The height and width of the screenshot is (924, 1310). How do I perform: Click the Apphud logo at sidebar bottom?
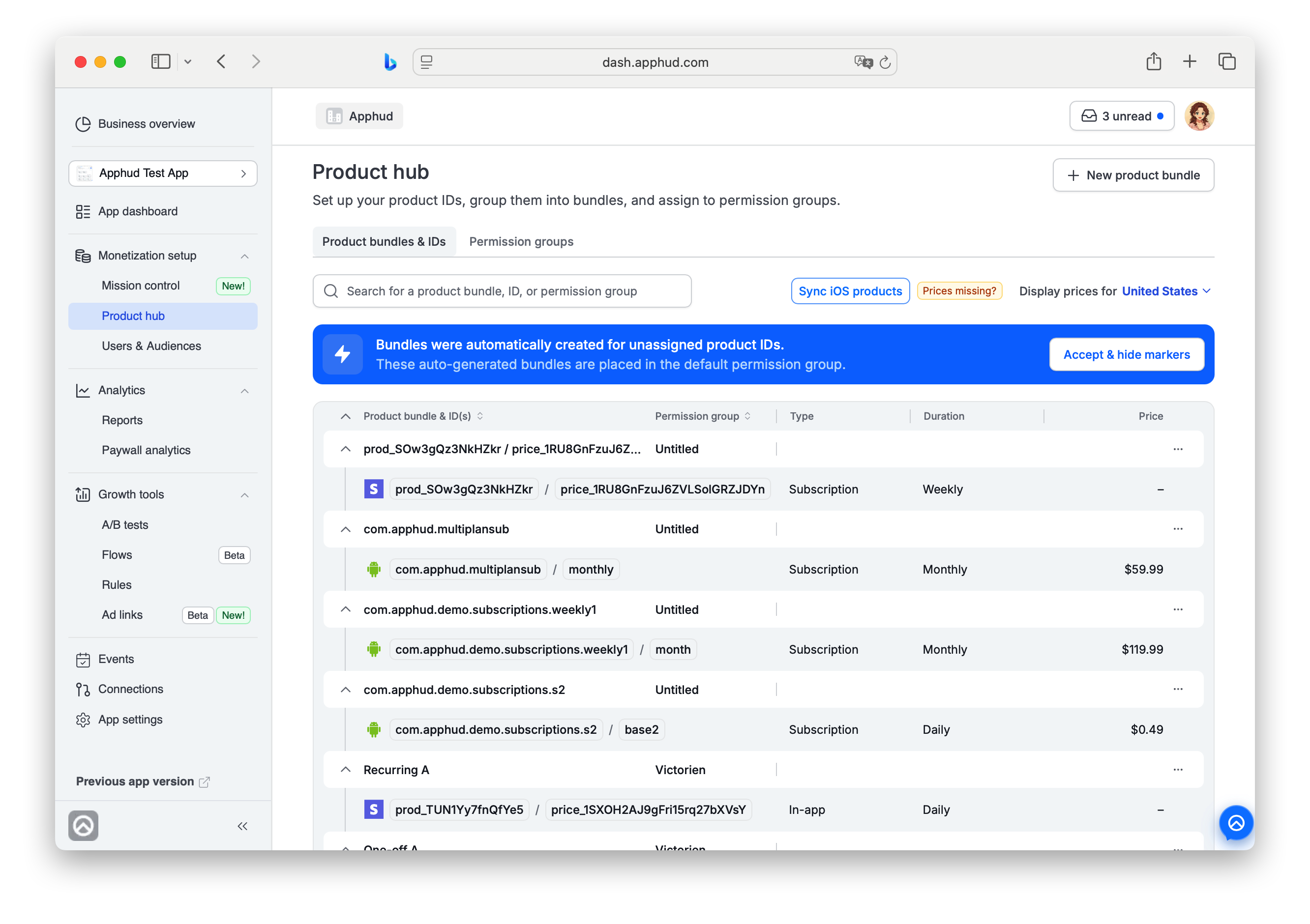(x=83, y=826)
